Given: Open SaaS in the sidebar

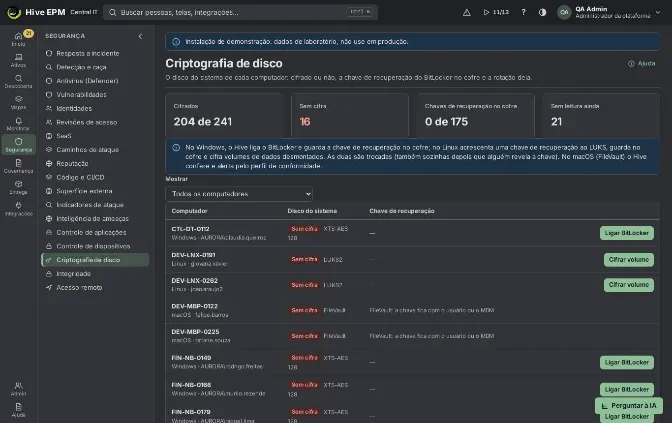Looking at the screenshot, I should tap(95, 136).
